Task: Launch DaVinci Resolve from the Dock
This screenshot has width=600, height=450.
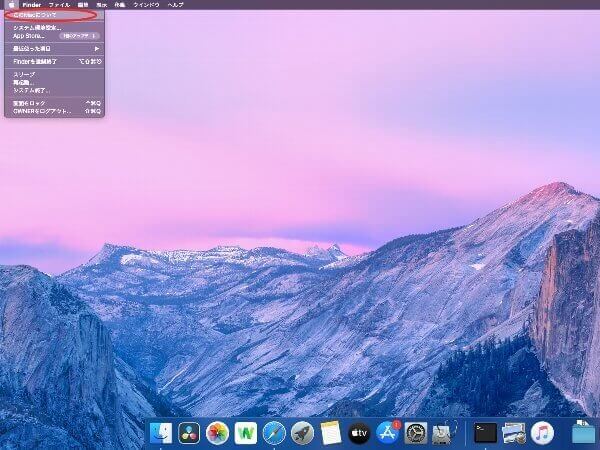Action: (189, 433)
